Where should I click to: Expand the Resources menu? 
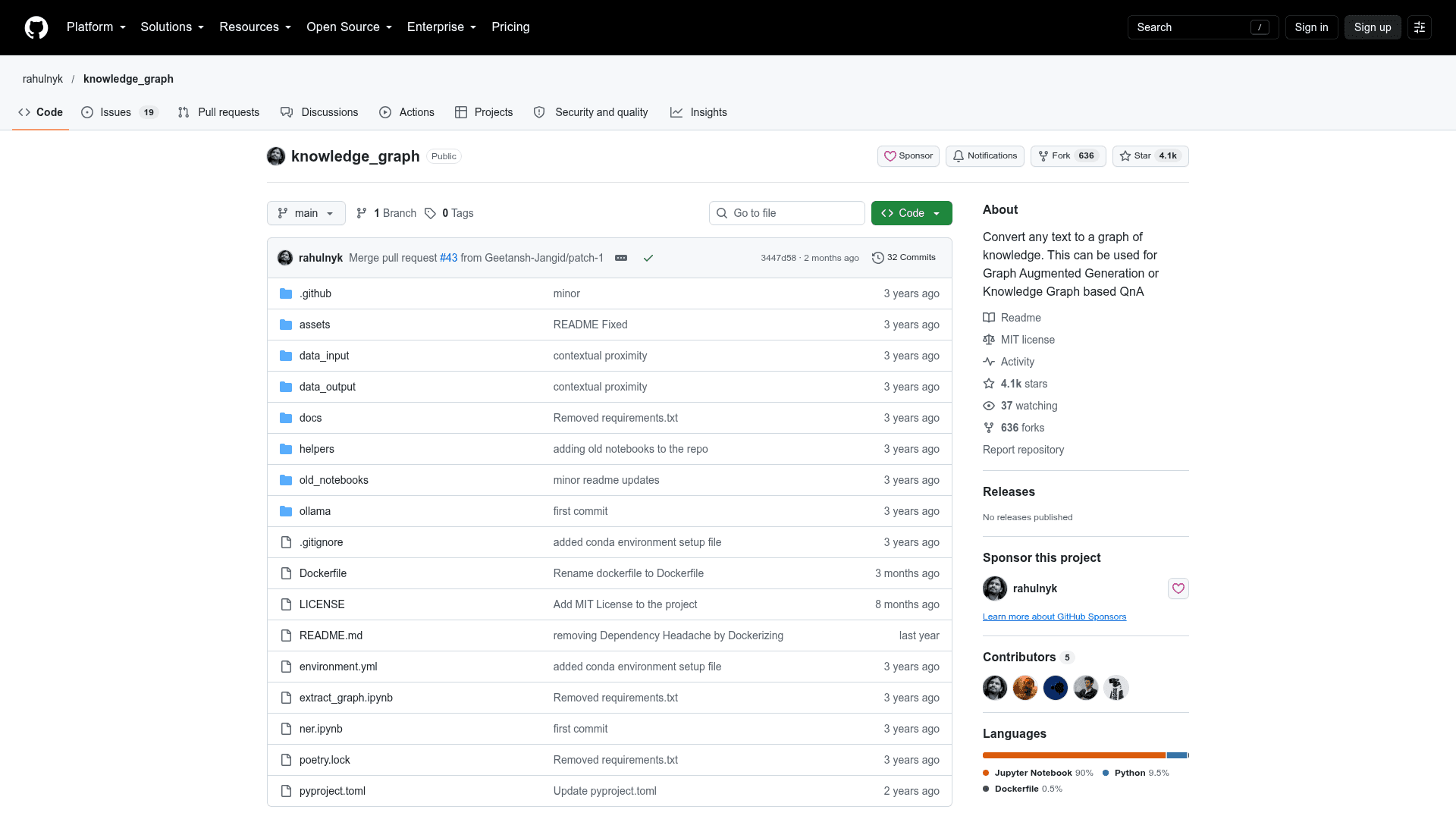click(x=256, y=27)
